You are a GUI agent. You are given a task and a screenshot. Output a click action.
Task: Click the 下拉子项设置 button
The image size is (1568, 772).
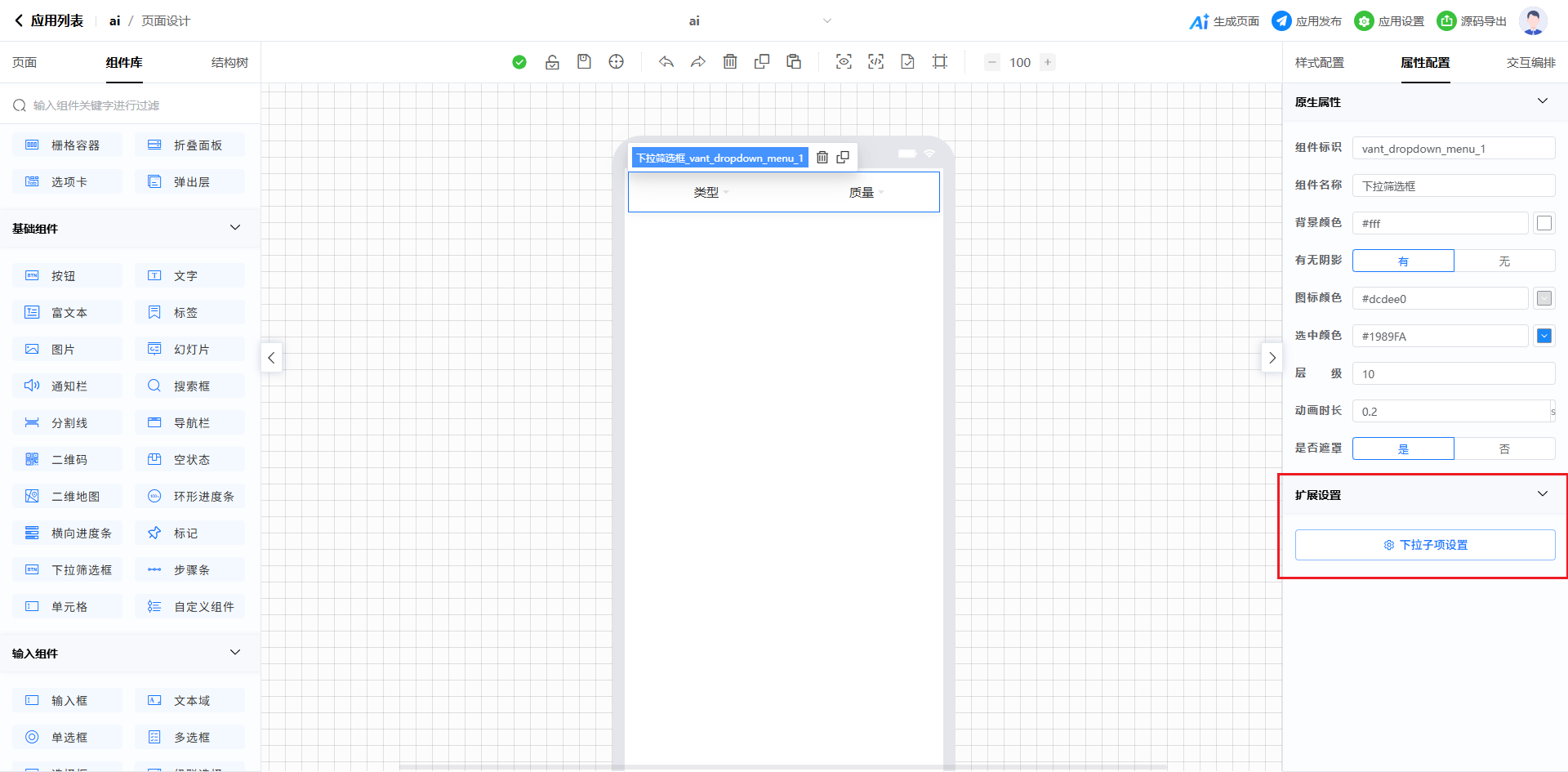point(1425,545)
